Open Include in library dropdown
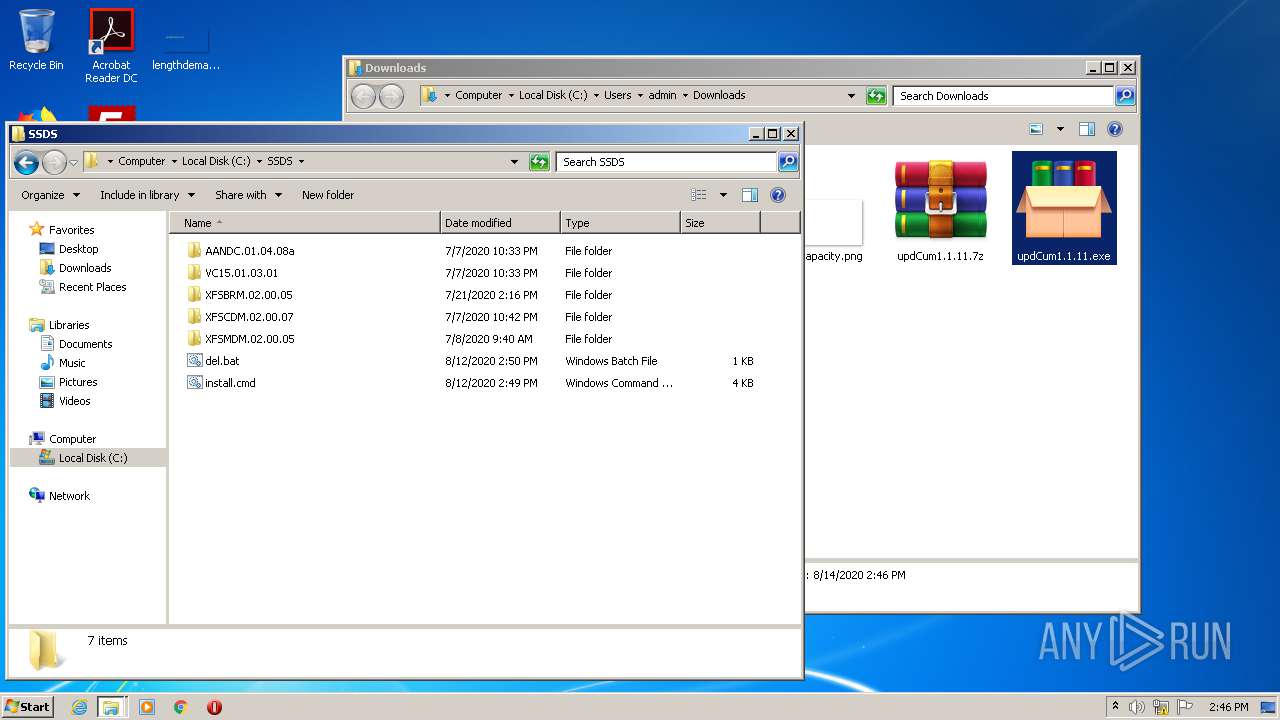Image resolution: width=1280 pixels, height=720 pixels. click(x=147, y=195)
